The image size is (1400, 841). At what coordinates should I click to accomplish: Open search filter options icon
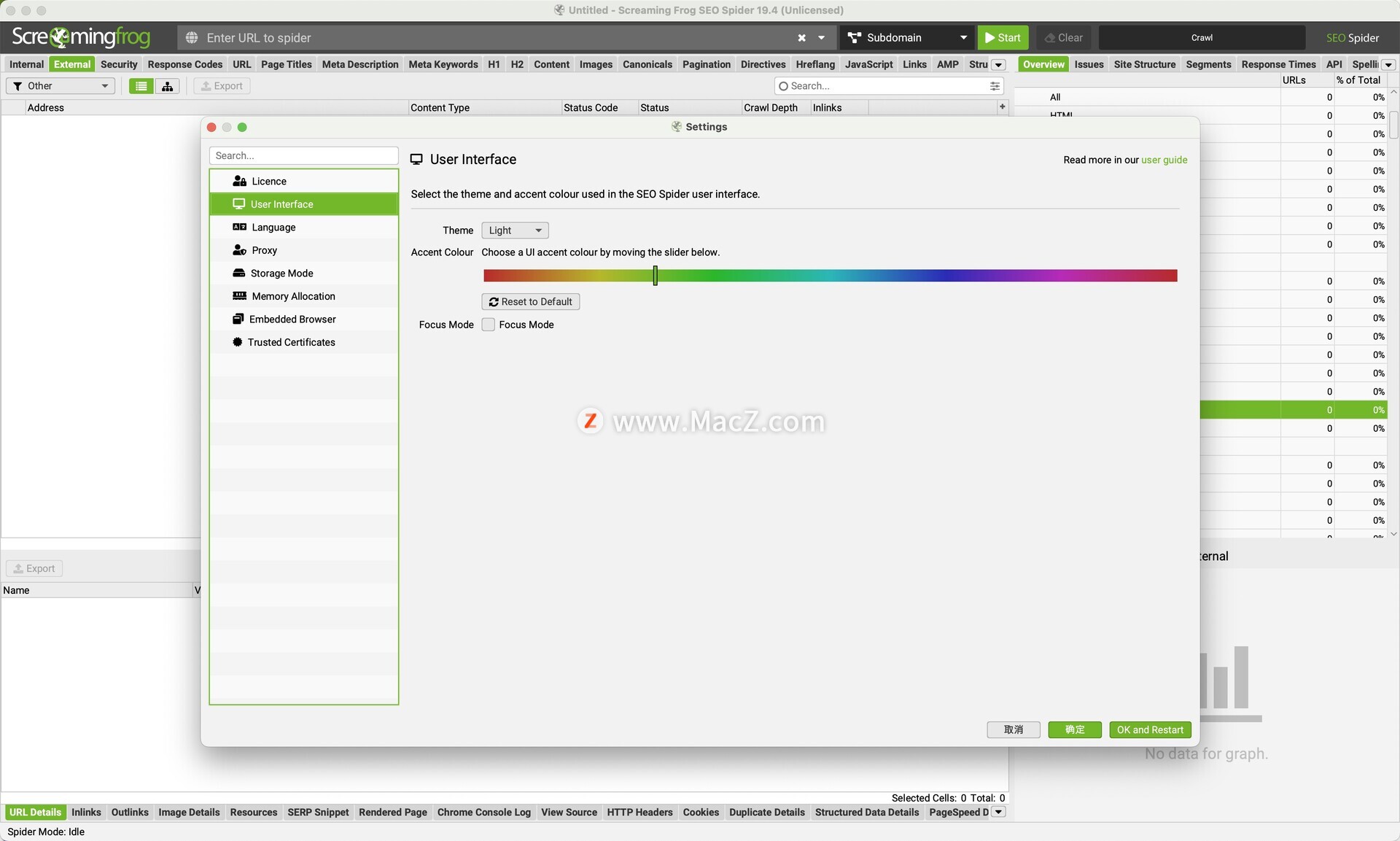click(995, 86)
